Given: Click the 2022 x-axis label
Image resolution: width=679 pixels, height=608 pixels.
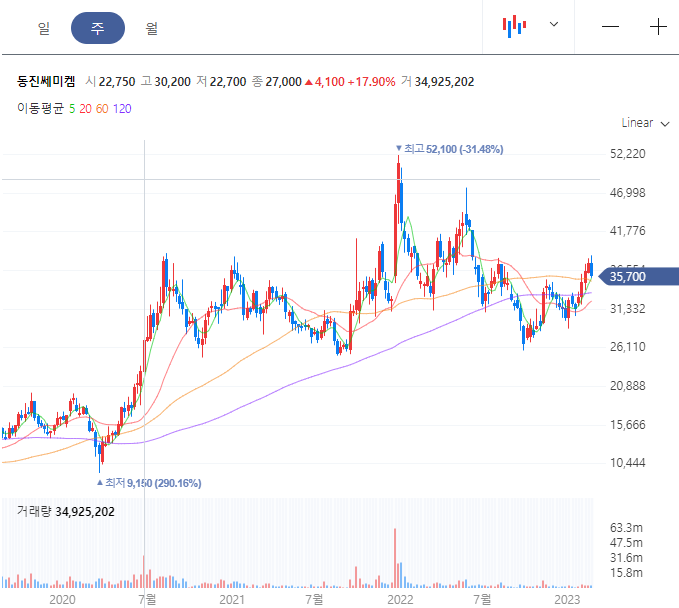Looking at the screenshot, I should pos(400,600).
